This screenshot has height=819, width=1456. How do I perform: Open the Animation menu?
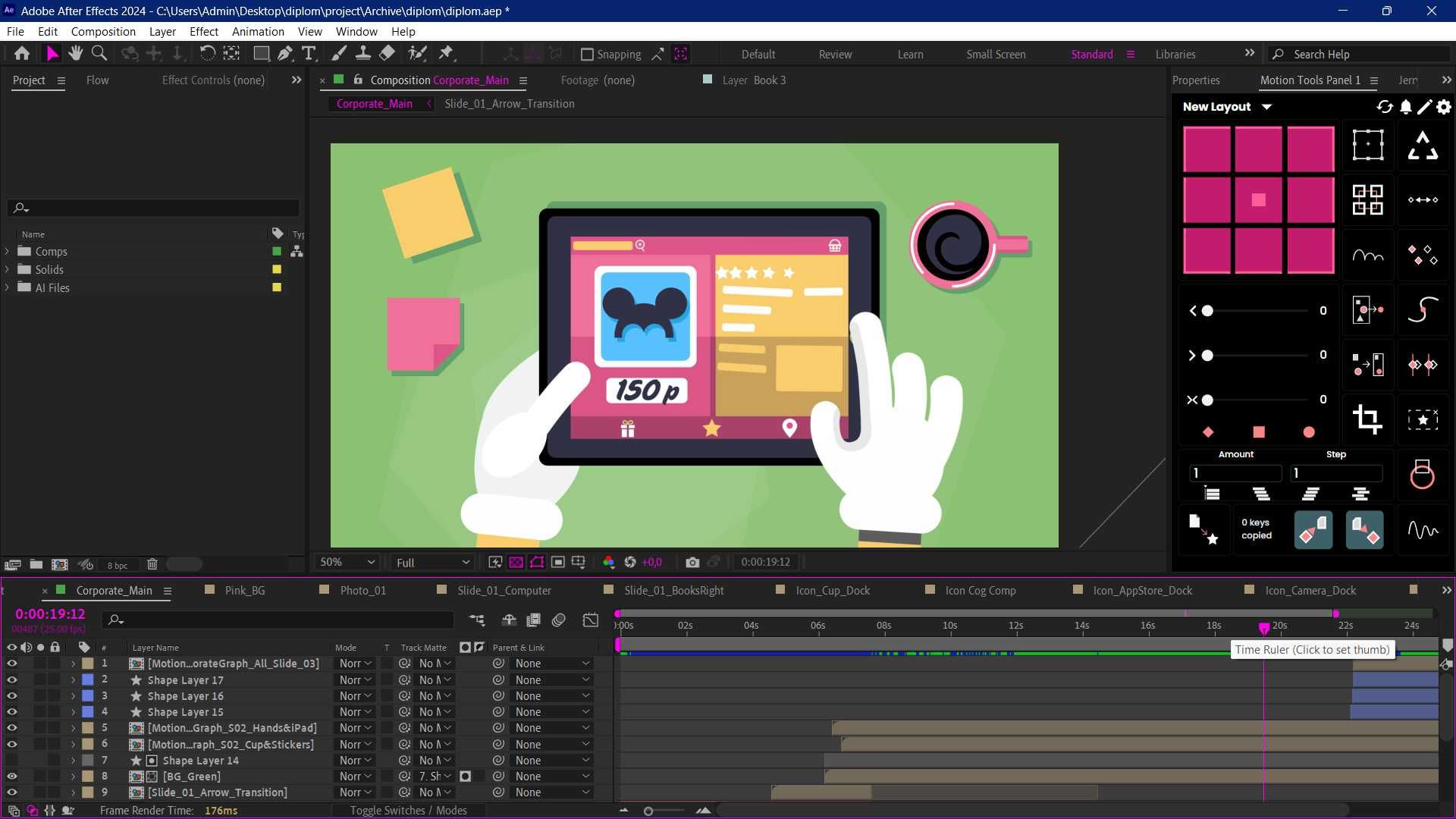[x=258, y=32]
